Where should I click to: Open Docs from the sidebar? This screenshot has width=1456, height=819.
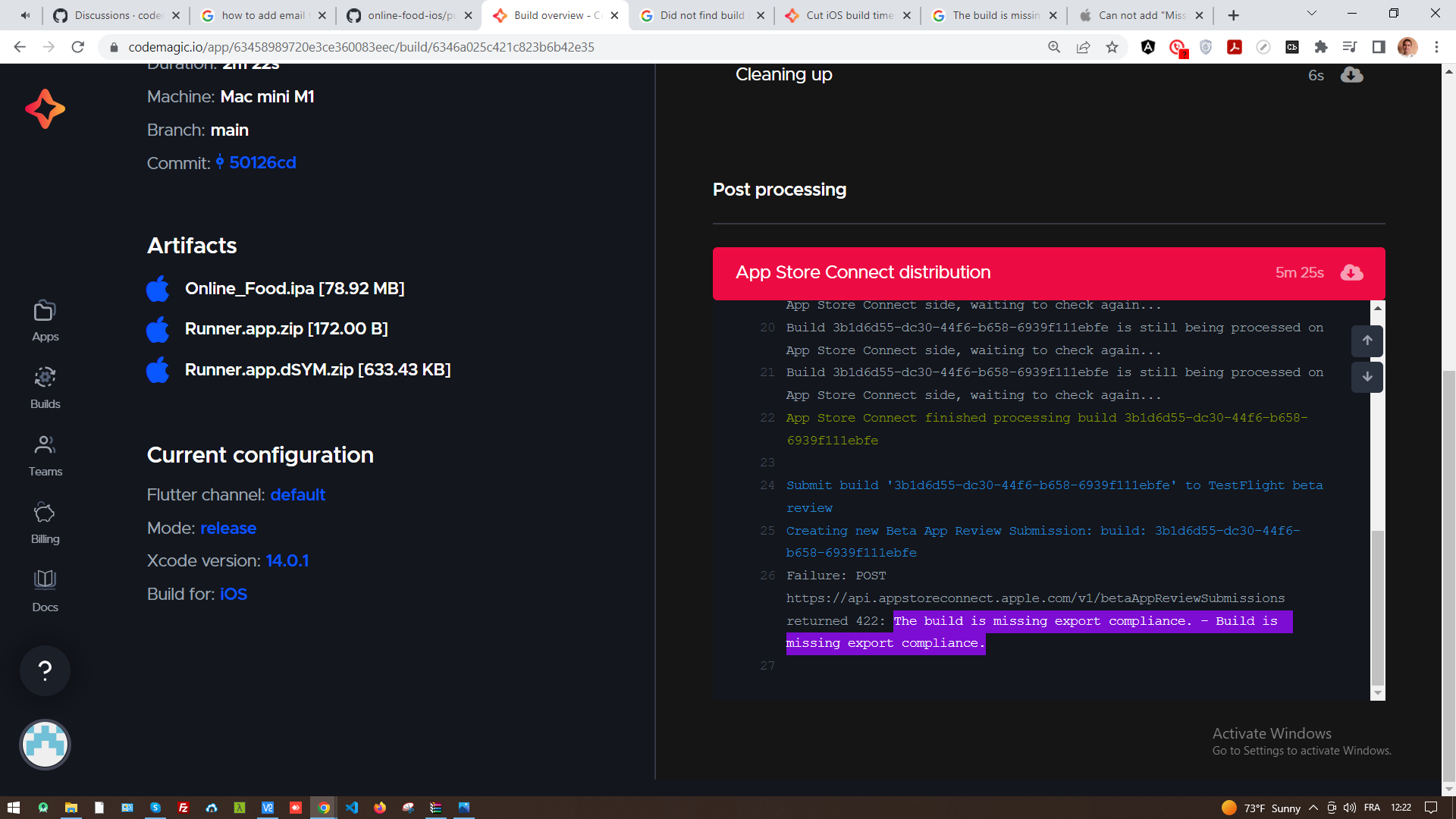point(45,591)
